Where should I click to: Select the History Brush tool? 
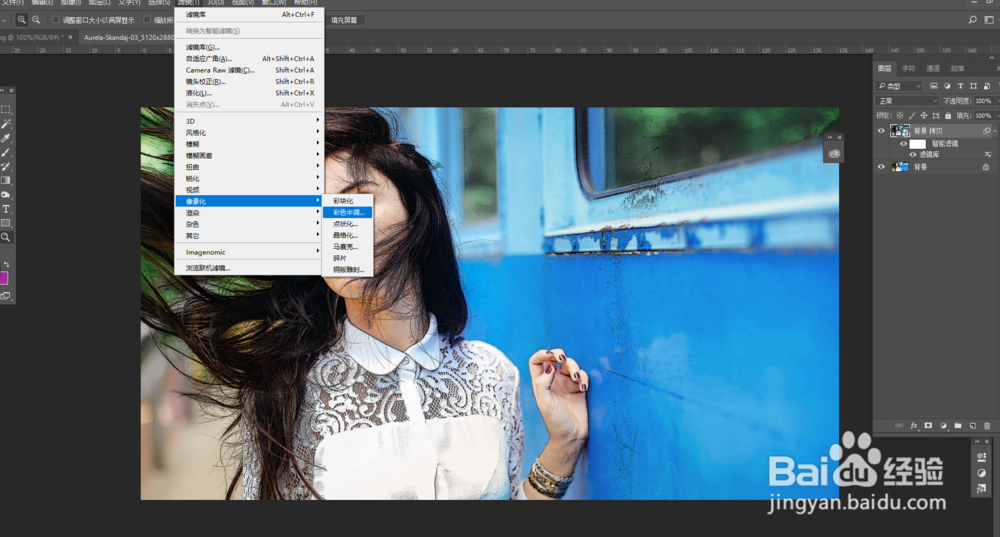[x=6, y=166]
